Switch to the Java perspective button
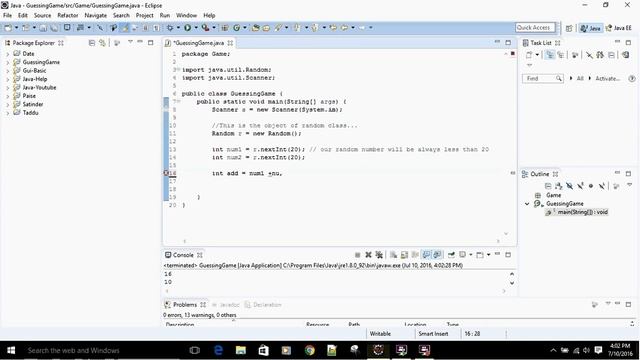This screenshot has width=640, height=360. pyautogui.click(x=591, y=28)
